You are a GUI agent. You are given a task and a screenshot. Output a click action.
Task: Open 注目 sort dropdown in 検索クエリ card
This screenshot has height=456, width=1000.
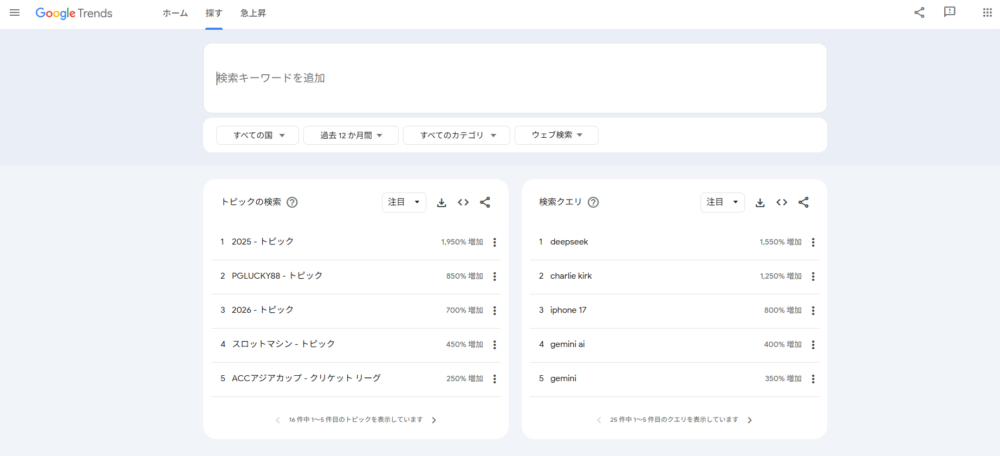722,202
